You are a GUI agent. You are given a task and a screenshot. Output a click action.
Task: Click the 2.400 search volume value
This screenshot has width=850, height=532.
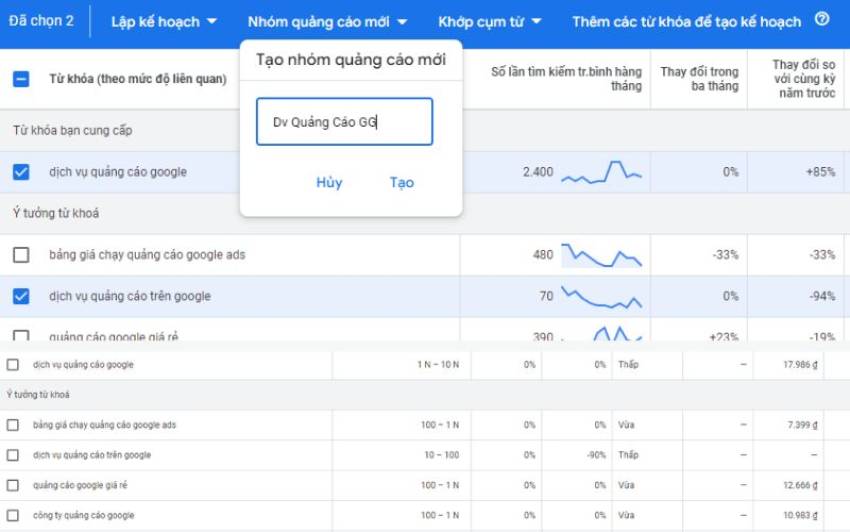pyautogui.click(x=538, y=172)
